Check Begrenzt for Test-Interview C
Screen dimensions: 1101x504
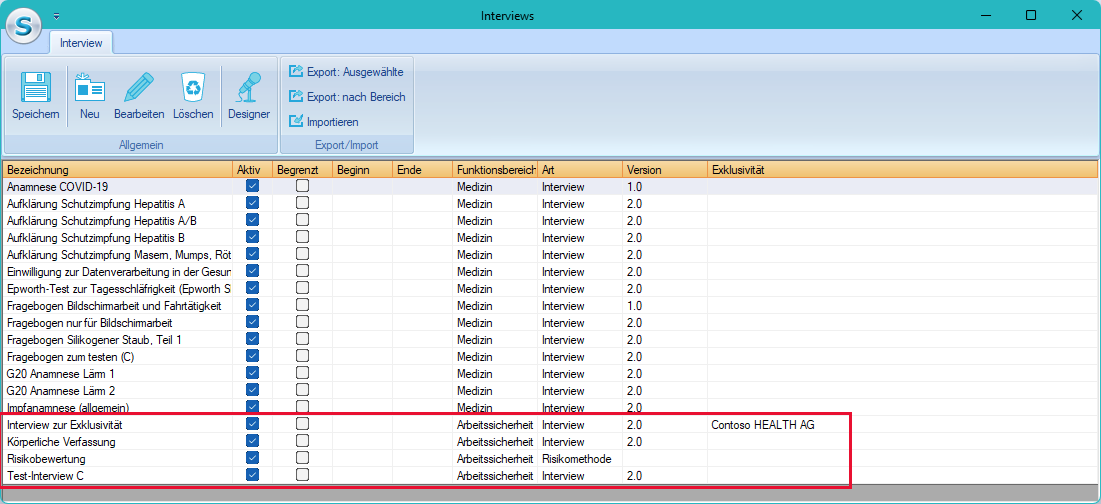(303, 475)
